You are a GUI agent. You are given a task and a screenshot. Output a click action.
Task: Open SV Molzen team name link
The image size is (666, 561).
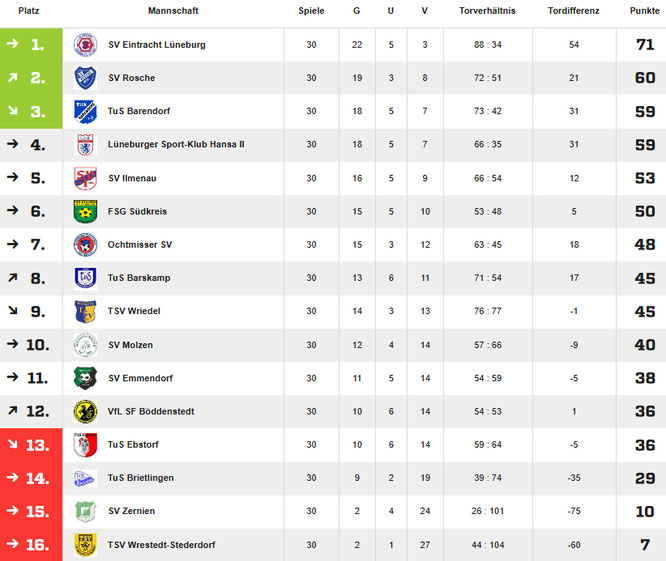[130, 345]
